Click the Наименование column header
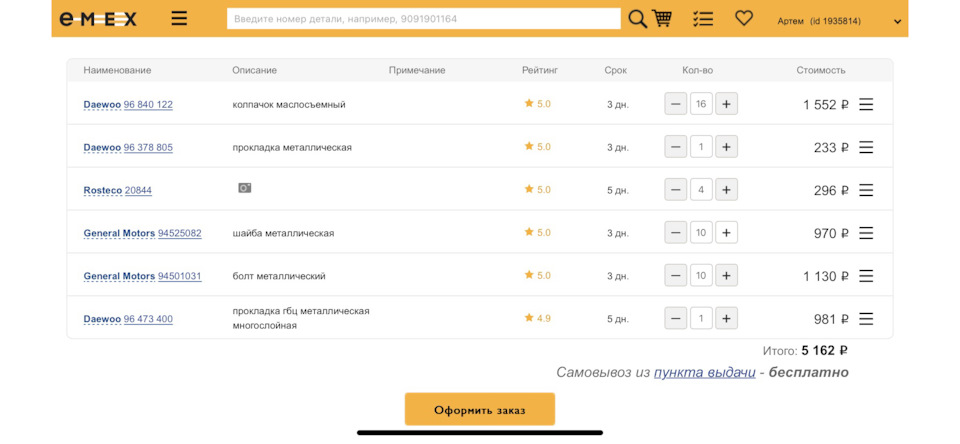This screenshot has height=444, width=960. coord(118,70)
